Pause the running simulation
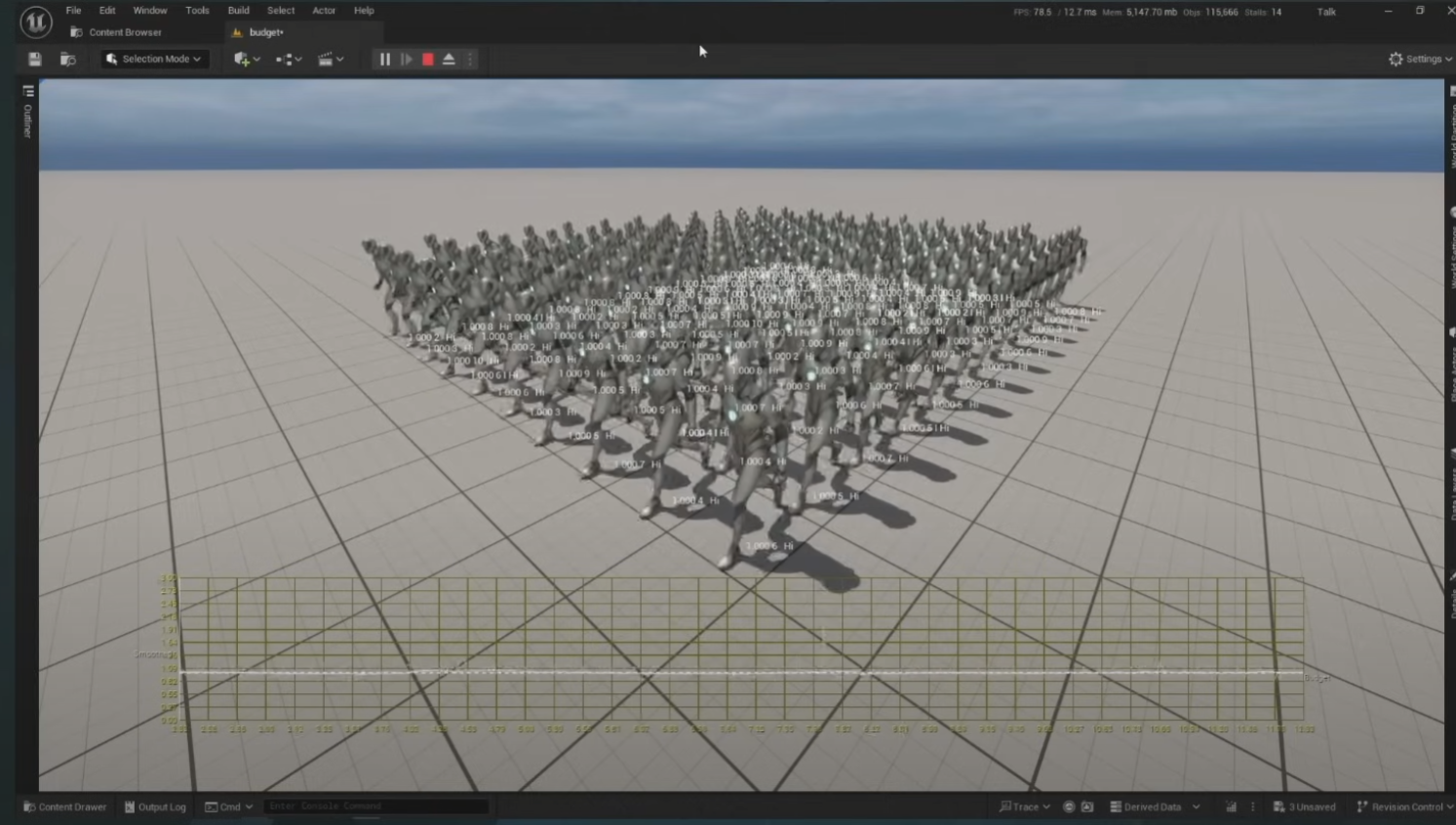Screen dimensions: 1456x825 coord(385,59)
